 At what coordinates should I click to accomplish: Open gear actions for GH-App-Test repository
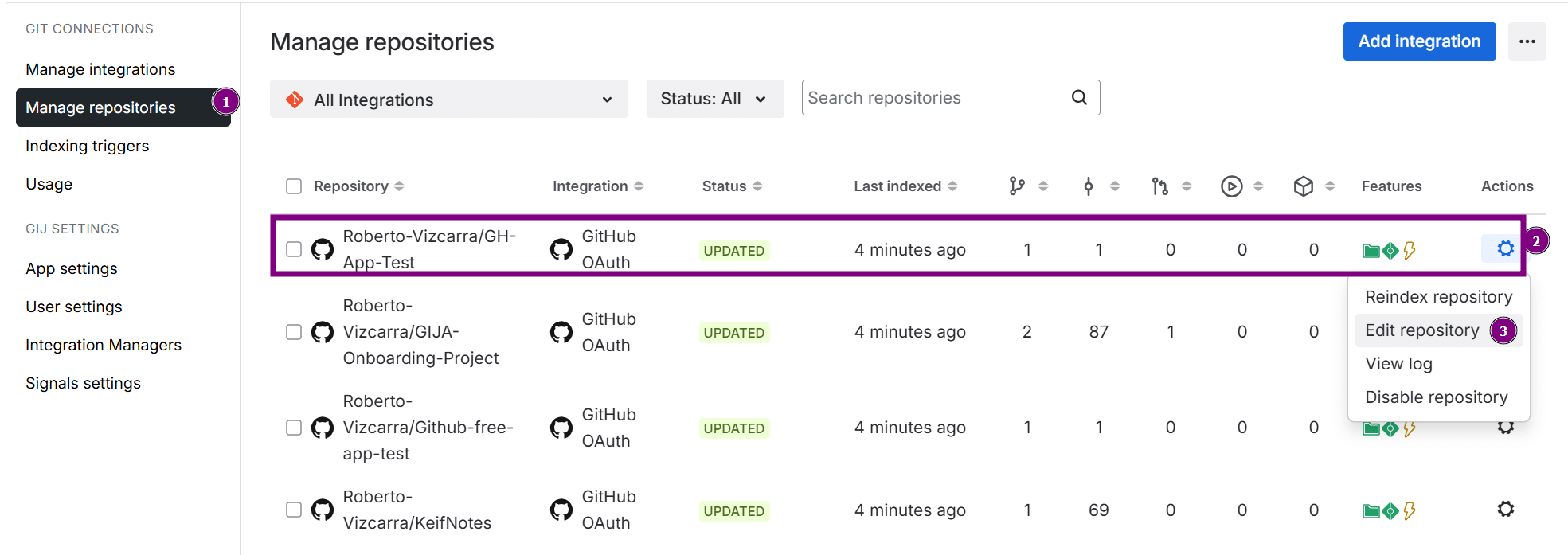1504,249
